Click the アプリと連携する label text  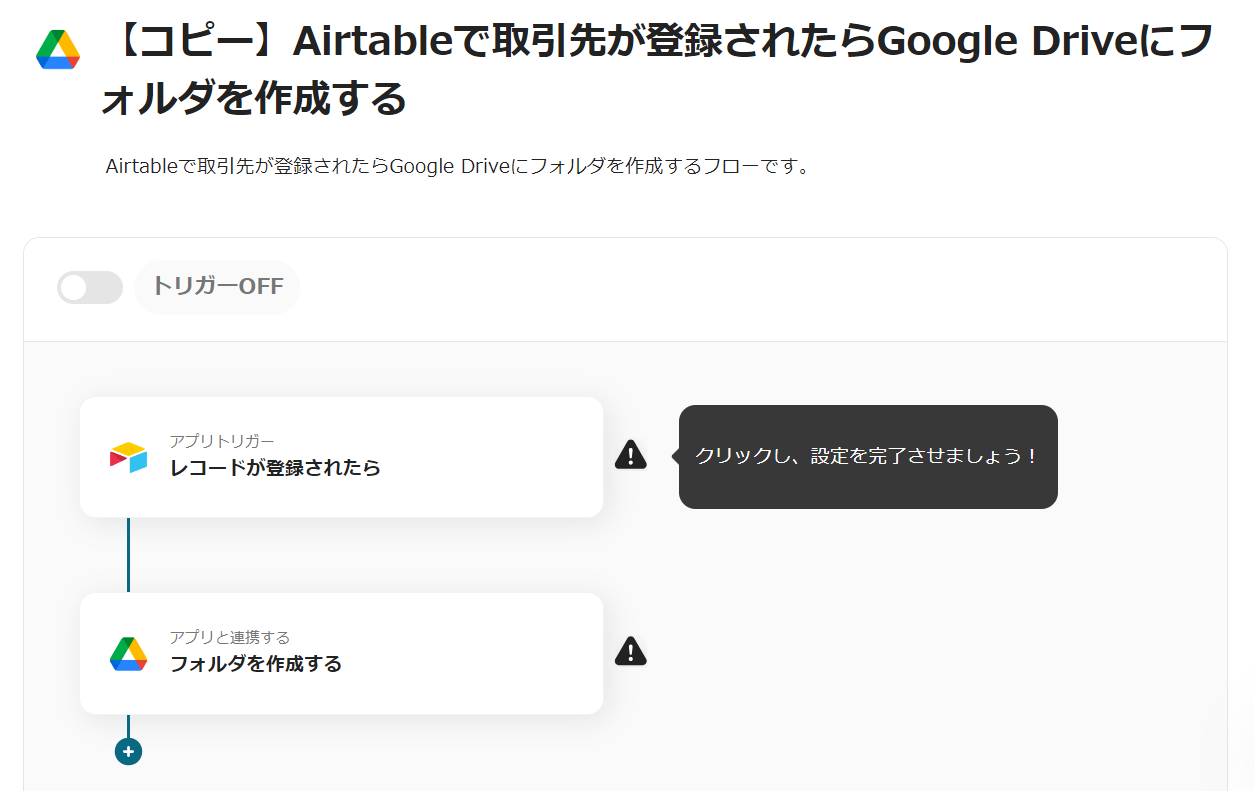[x=229, y=637]
